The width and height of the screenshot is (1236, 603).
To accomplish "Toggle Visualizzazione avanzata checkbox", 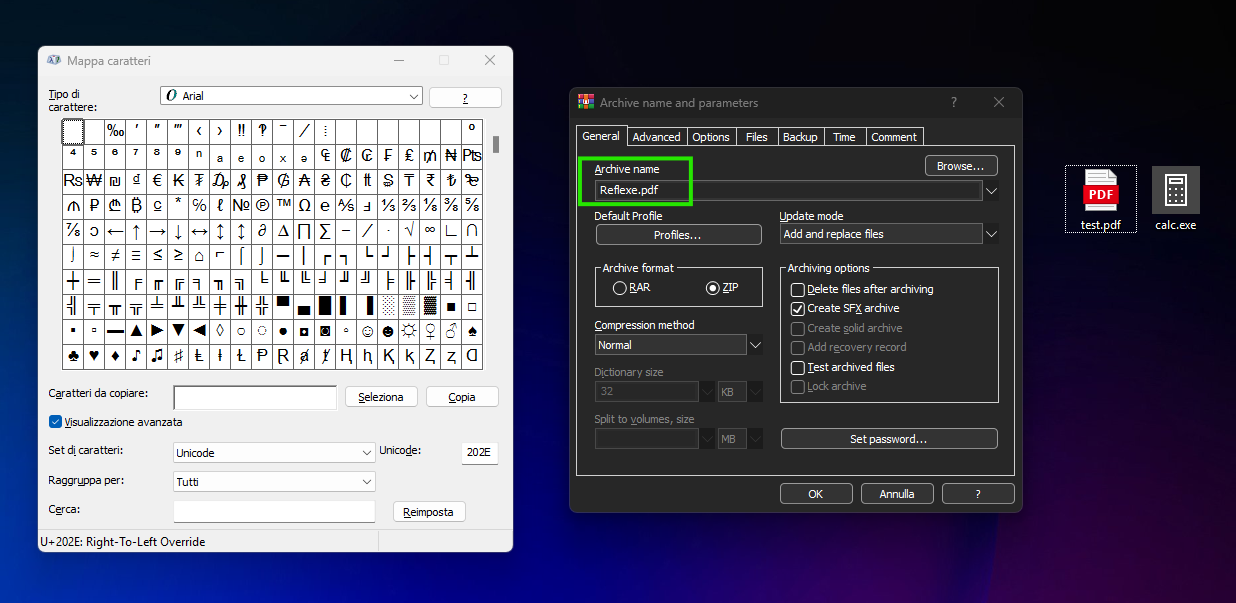I will 116,422.
